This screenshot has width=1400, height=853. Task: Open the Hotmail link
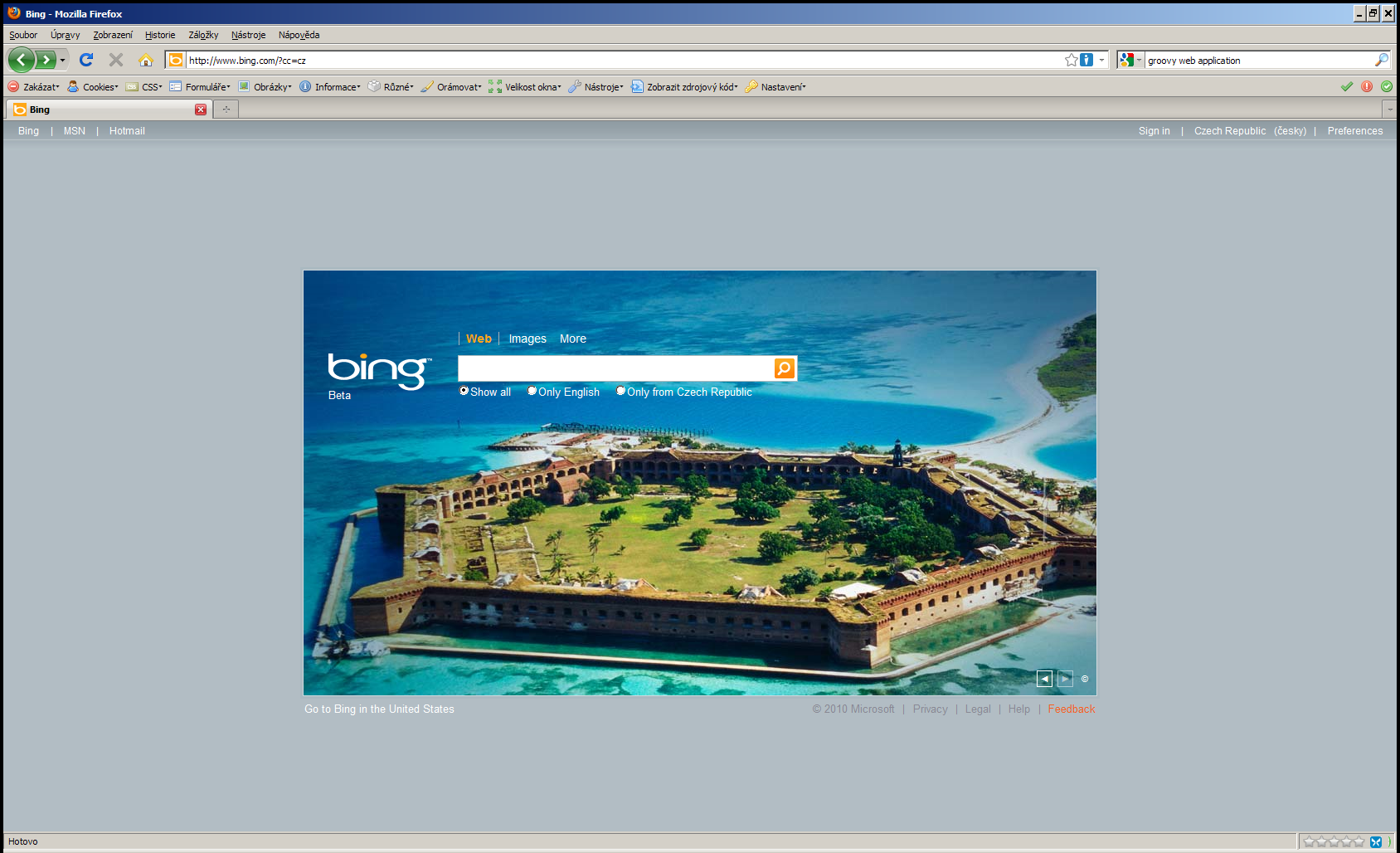point(127,131)
